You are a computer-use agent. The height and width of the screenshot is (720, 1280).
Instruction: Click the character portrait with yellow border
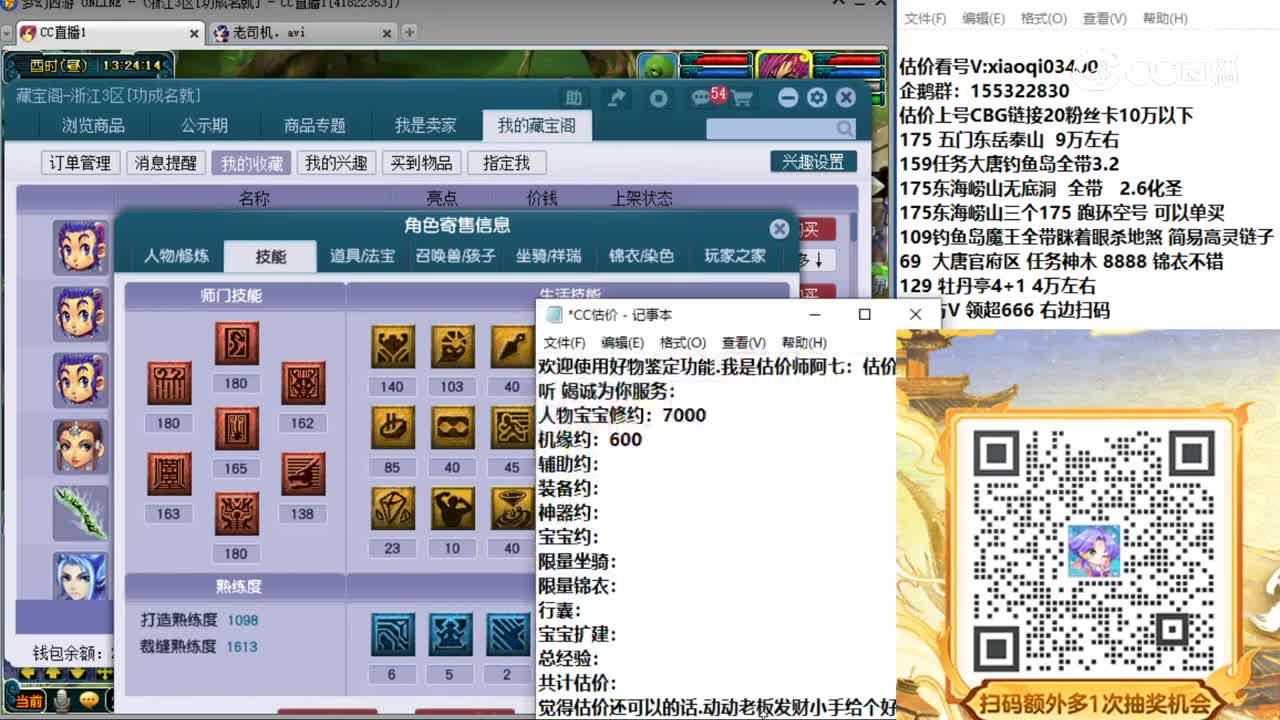(783, 65)
